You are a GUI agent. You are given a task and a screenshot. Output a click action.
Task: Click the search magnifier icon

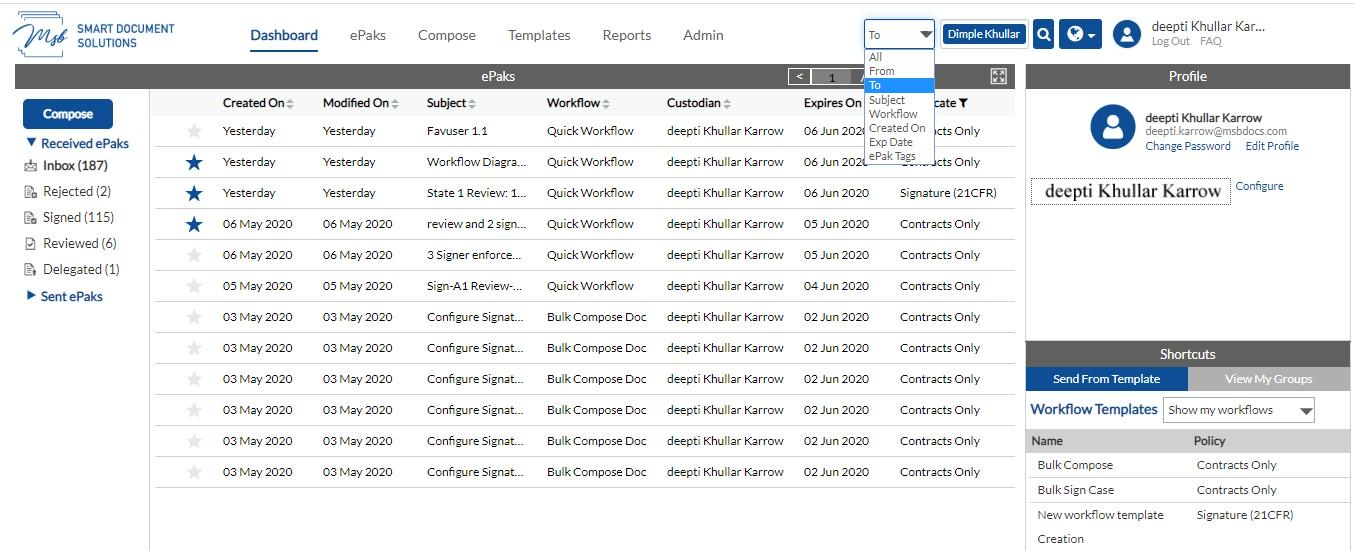(1043, 34)
